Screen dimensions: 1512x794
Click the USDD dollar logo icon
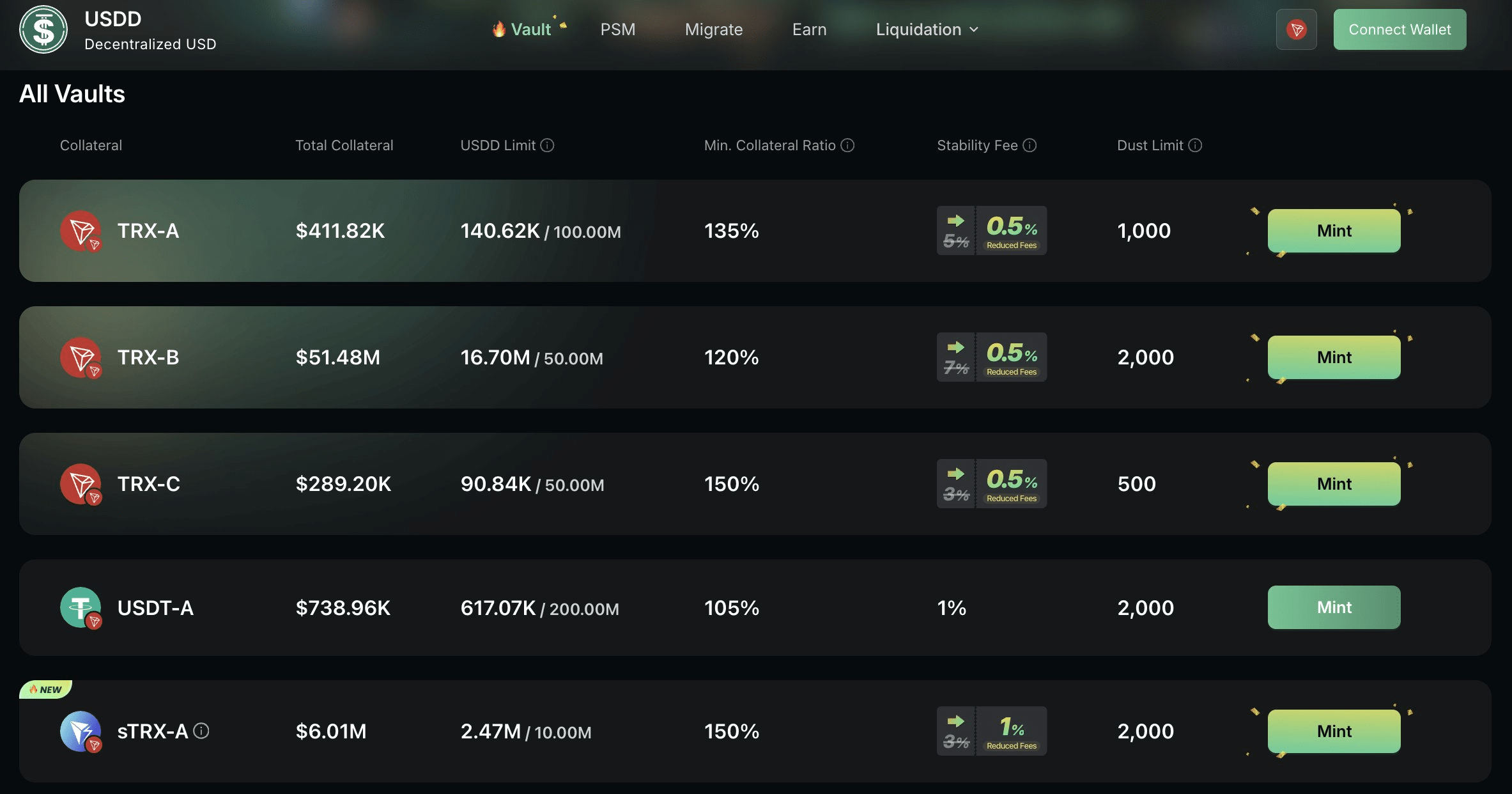(43, 29)
